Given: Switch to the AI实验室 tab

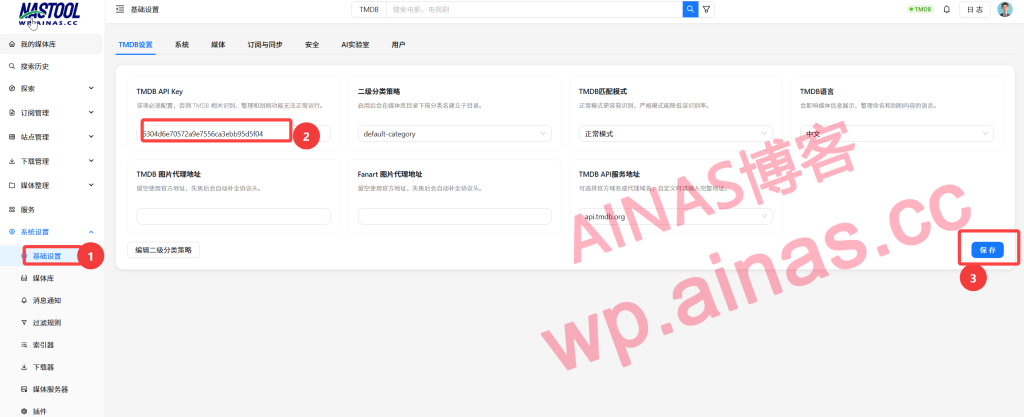Looking at the screenshot, I should 355,44.
